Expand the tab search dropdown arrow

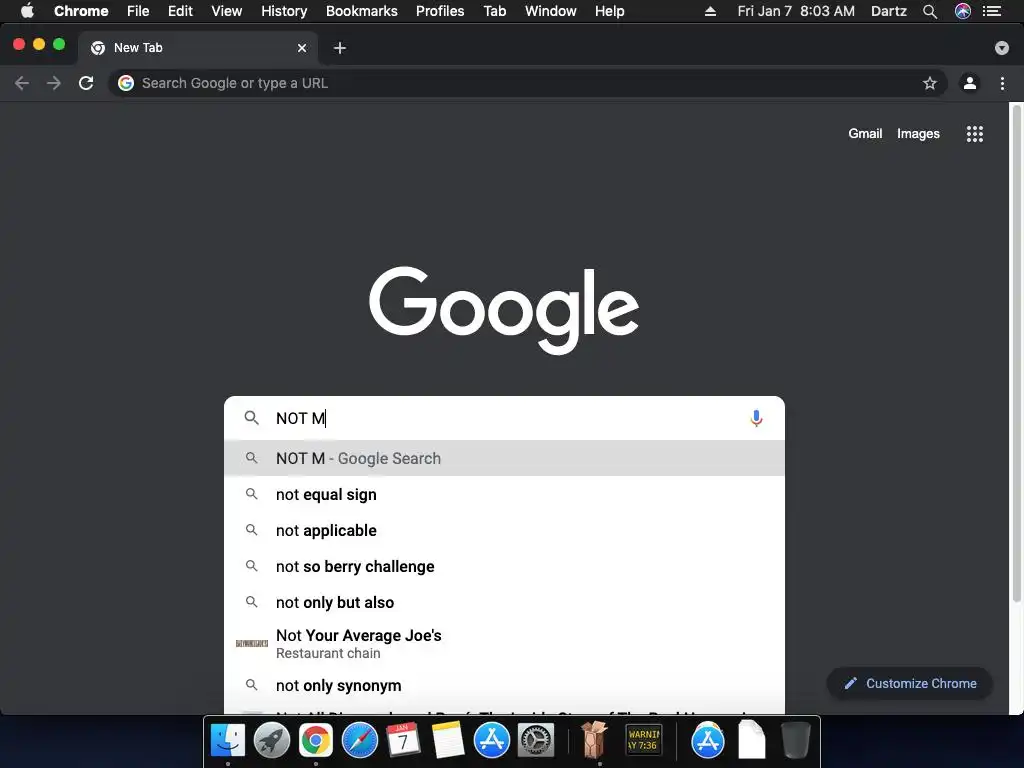(x=1002, y=48)
